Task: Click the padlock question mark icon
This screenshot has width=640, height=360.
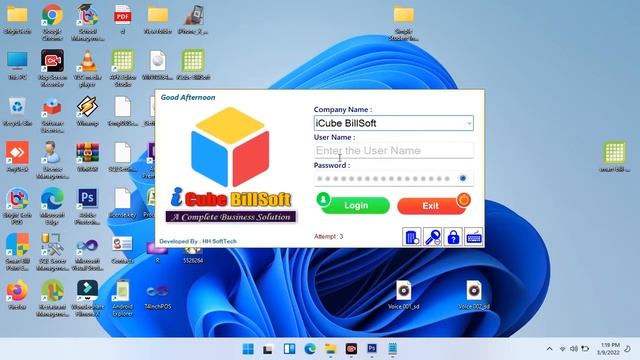Action: coord(453,237)
